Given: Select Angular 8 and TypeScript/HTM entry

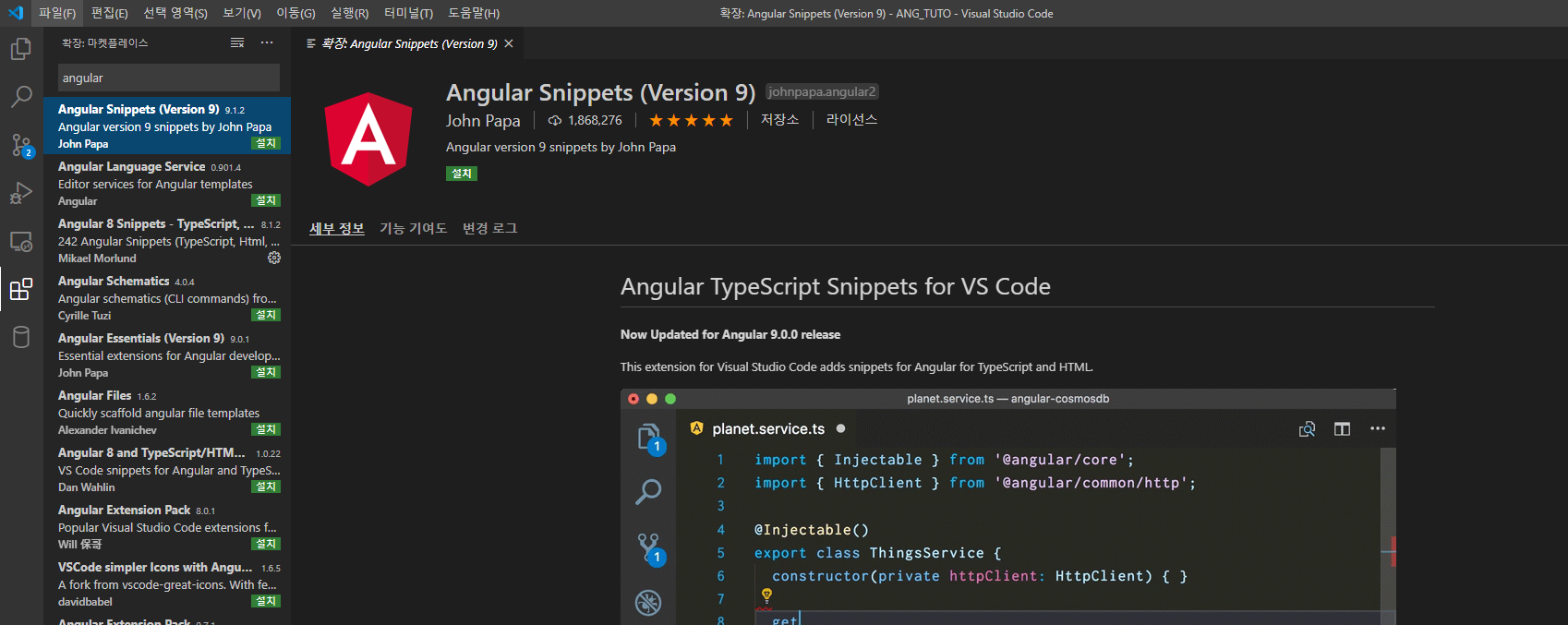Looking at the screenshot, I should [167, 469].
